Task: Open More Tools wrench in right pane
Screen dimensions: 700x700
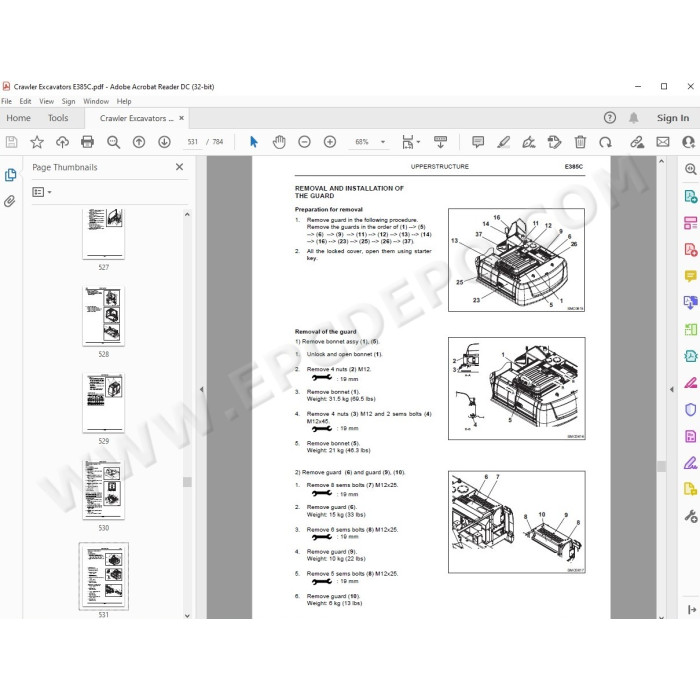Action: pos(691,516)
